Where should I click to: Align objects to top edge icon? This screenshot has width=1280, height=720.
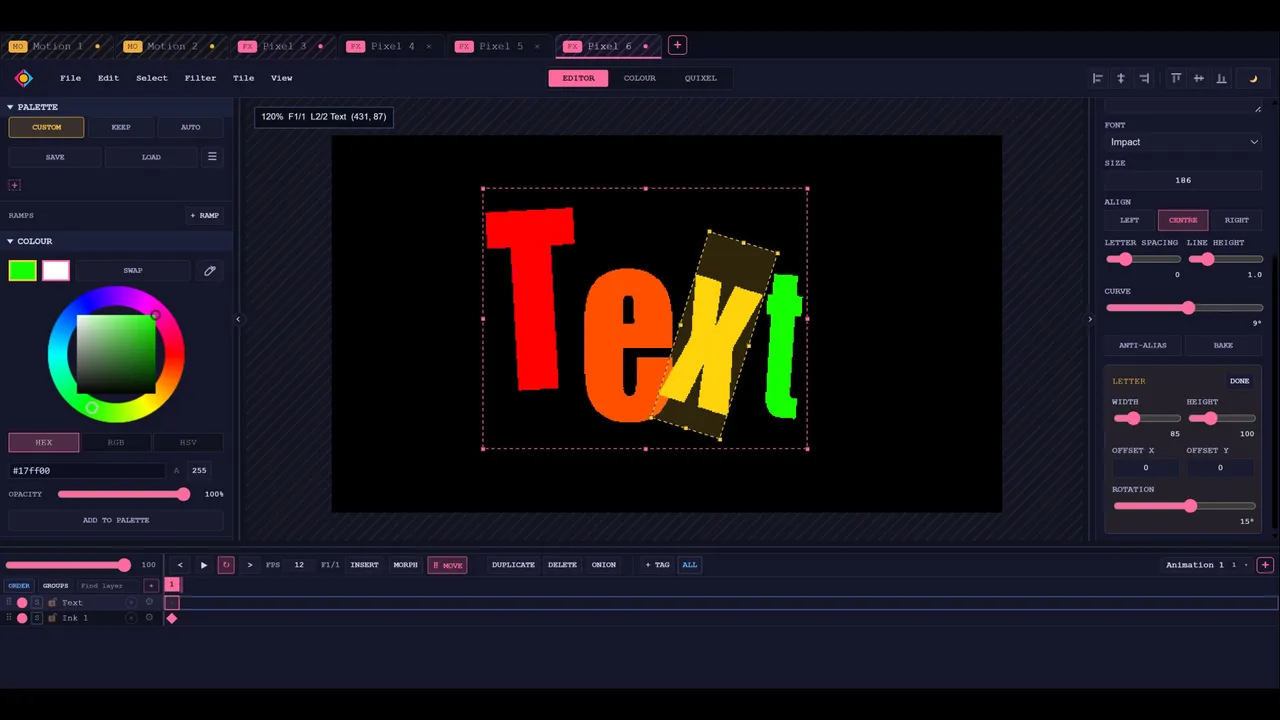tap(1176, 78)
